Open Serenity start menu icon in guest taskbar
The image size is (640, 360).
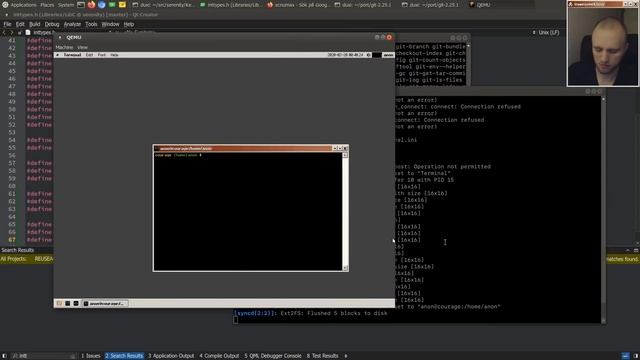click(x=59, y=303)
